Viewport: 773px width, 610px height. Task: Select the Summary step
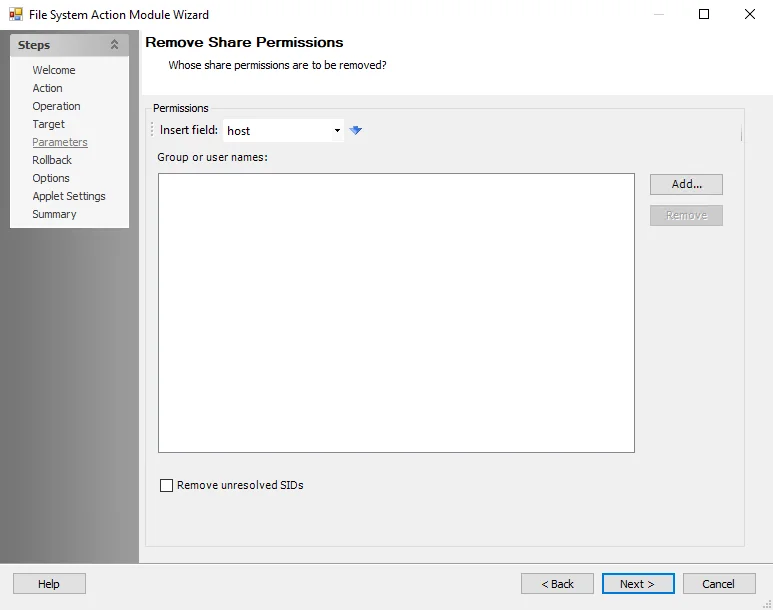(x=54, y=214)
